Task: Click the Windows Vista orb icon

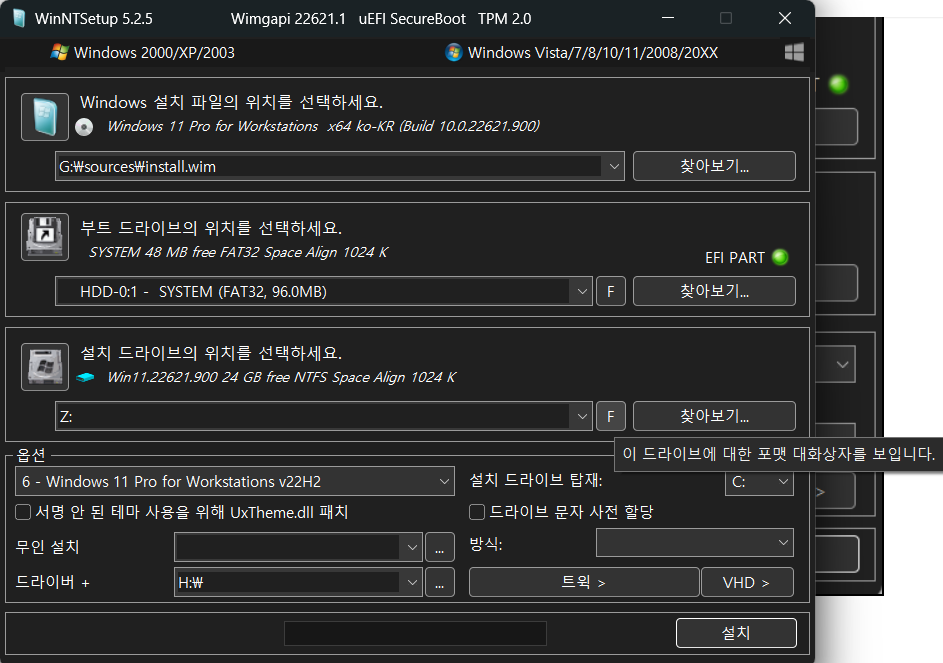Action: point(453,52)
